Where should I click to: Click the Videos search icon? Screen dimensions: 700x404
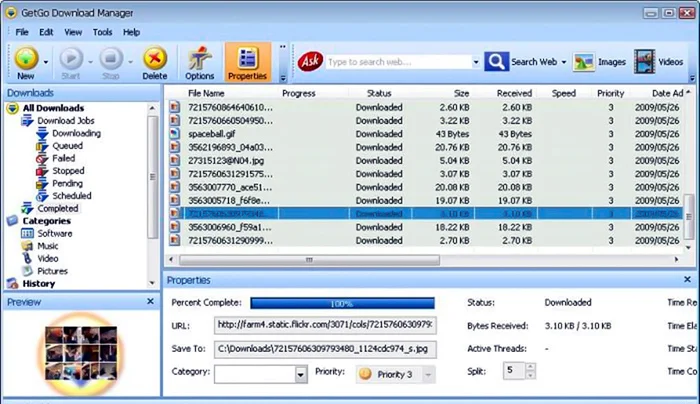pyautogui.click(x=644, y=62)
